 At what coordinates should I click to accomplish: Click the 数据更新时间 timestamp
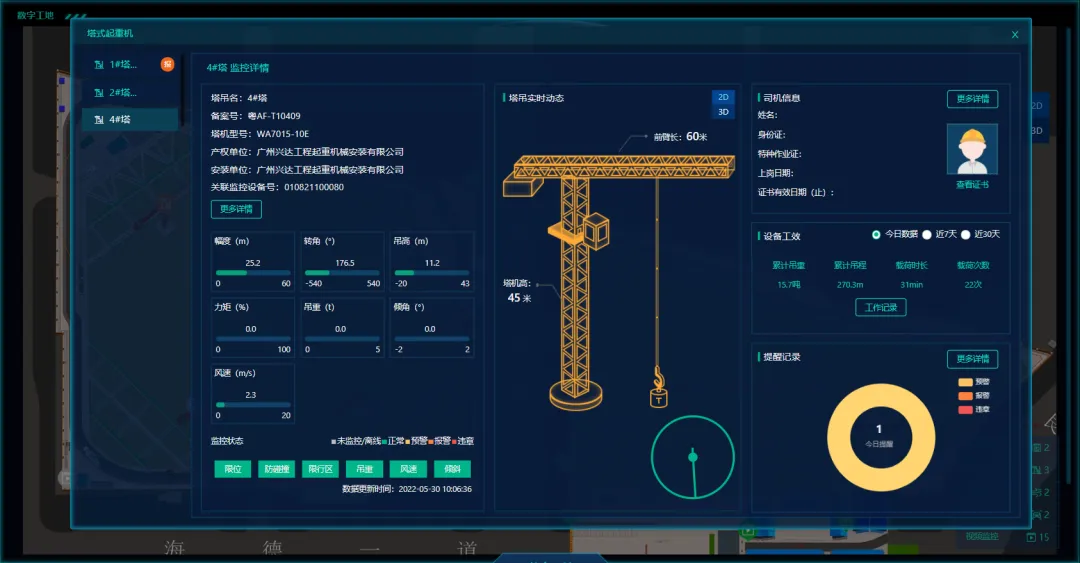pyautogui.click(x=407, y=489)
